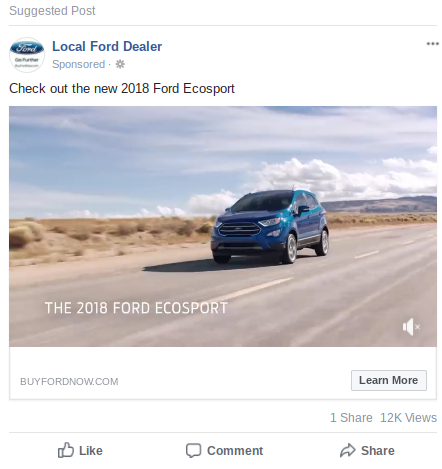Unmute the video with speaker icon
442x469 pixels.
tap(411, 327)
